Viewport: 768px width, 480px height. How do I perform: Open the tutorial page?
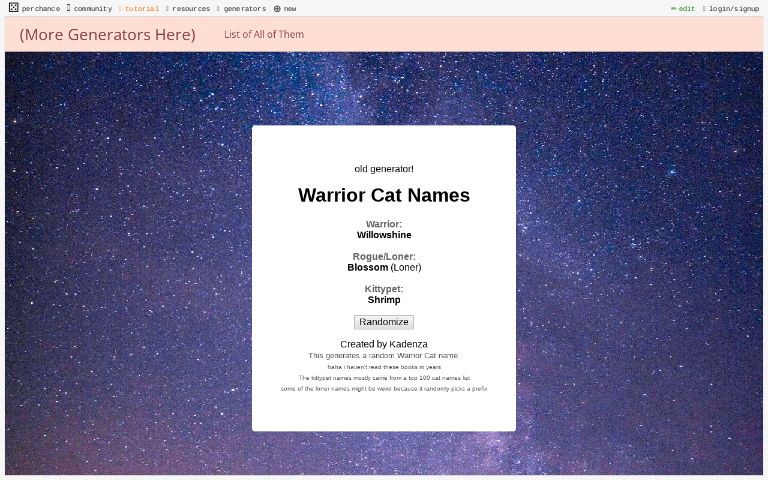[x=141, y=9]
